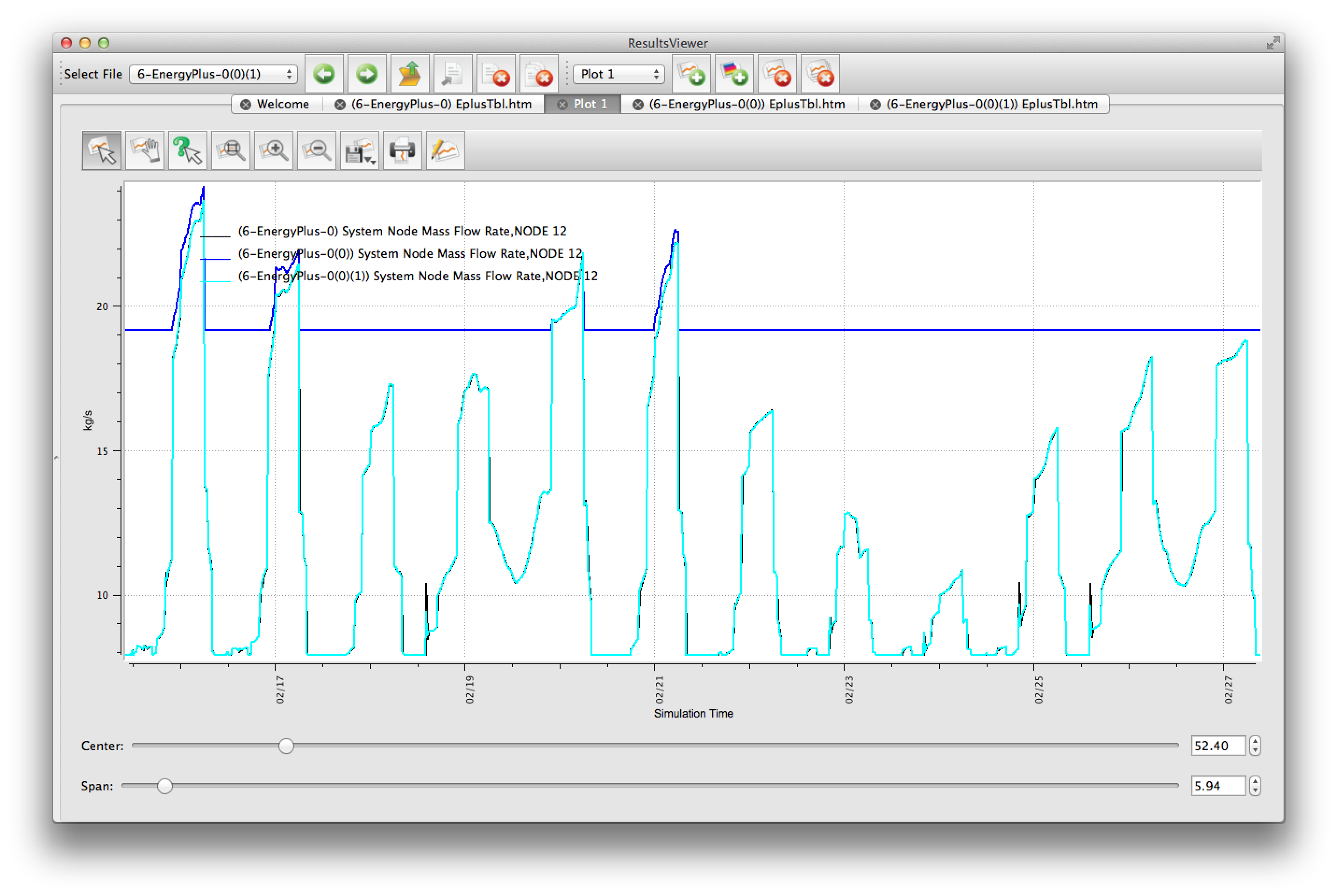Click the full-screen arrows in title bar
1337x896 pixels.
coord(1273,43)
